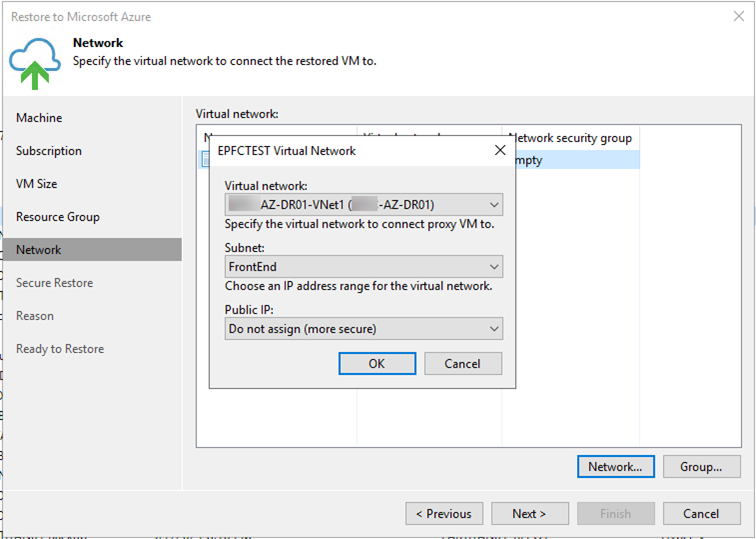This screenshot has width=756, height=539.
Task: Select the Ready to Restore wizard step
Action: click(60, 349)
